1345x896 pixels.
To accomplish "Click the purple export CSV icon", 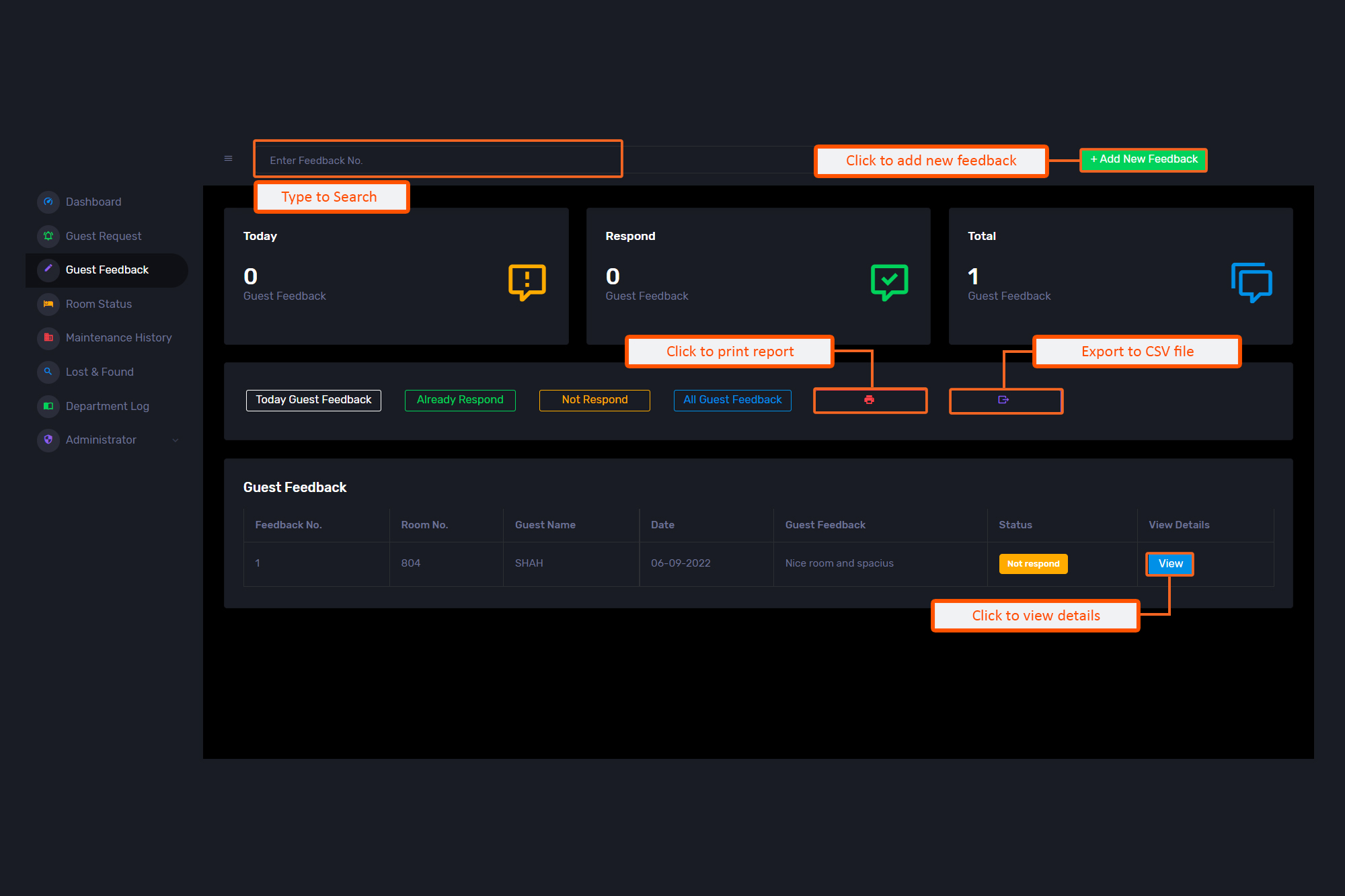I will 1003,400.
